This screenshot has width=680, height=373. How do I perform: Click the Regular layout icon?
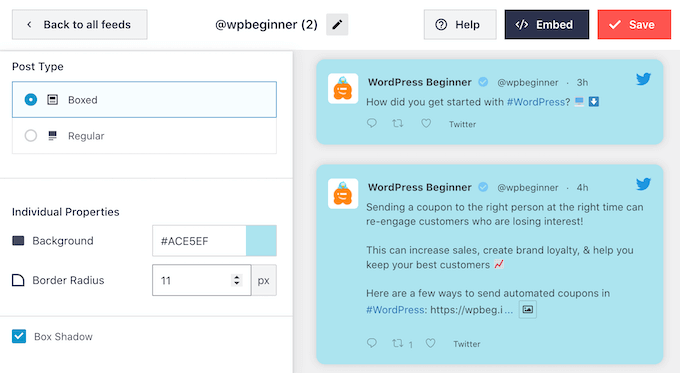click(x=52, y=136)
